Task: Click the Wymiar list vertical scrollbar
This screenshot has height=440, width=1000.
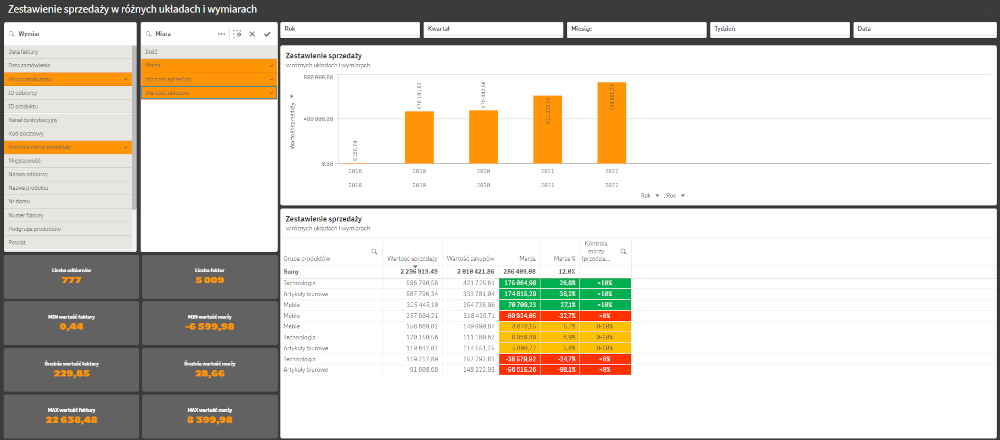Action: click(x=134, y=128)
